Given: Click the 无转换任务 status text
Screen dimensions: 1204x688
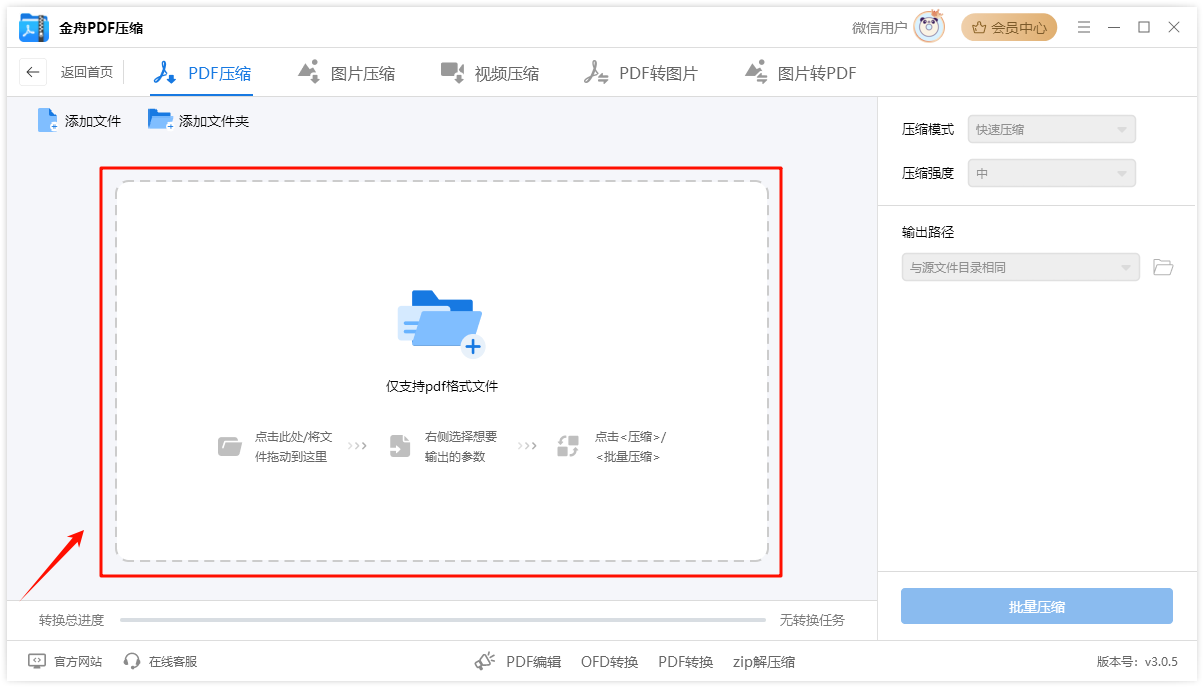Looking at the screenshot, I should pos(812,620).
